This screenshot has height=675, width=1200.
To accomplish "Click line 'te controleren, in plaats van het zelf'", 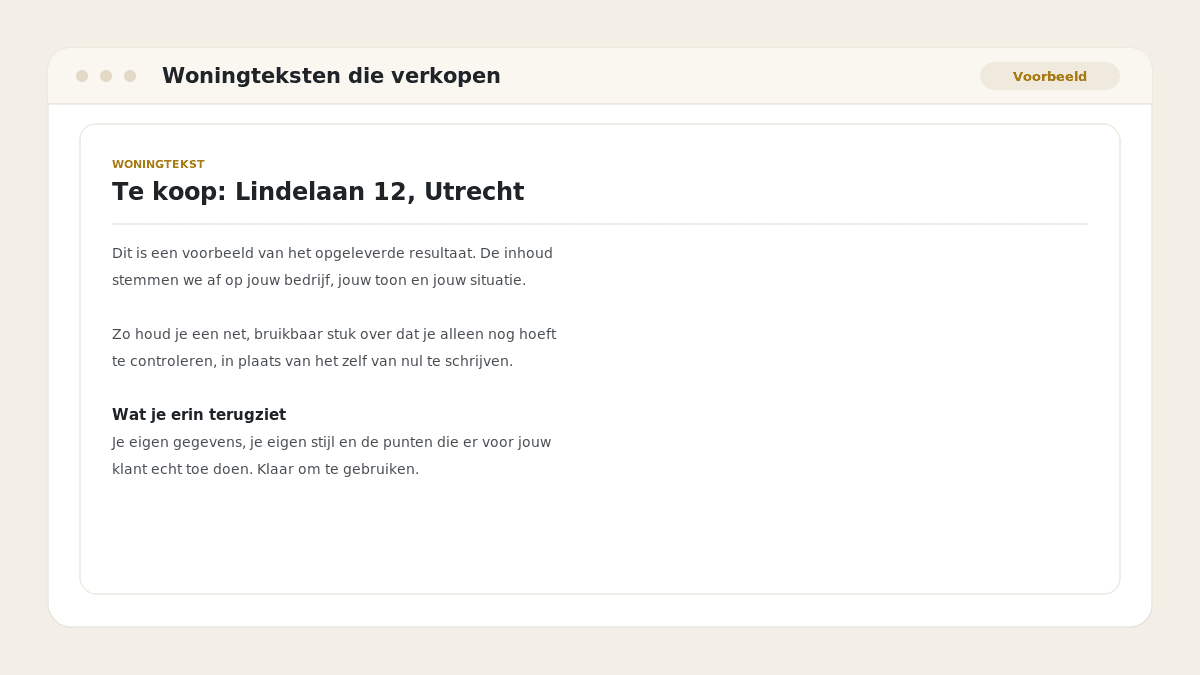I will (312, 361).
